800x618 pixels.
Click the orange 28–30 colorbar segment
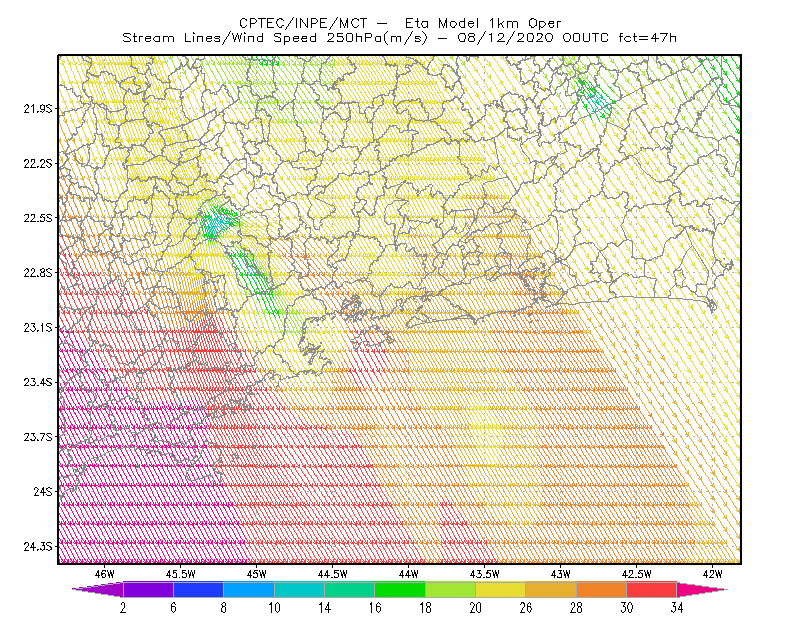tap(602, 589)
